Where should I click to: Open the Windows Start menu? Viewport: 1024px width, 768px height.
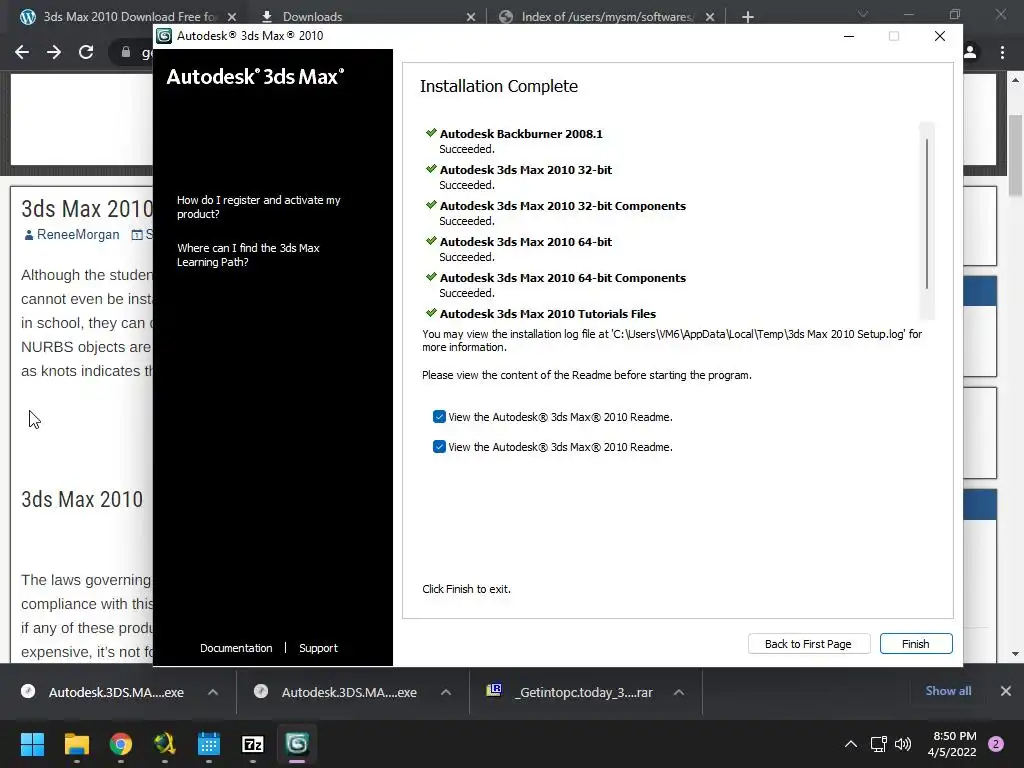32,744
